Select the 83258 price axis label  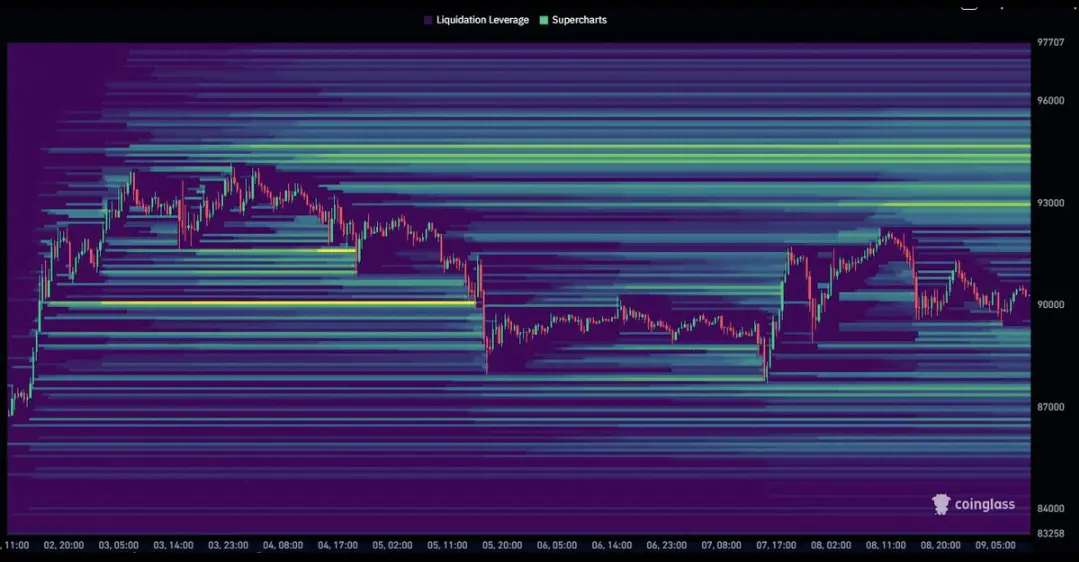(x=1051, y=533)
